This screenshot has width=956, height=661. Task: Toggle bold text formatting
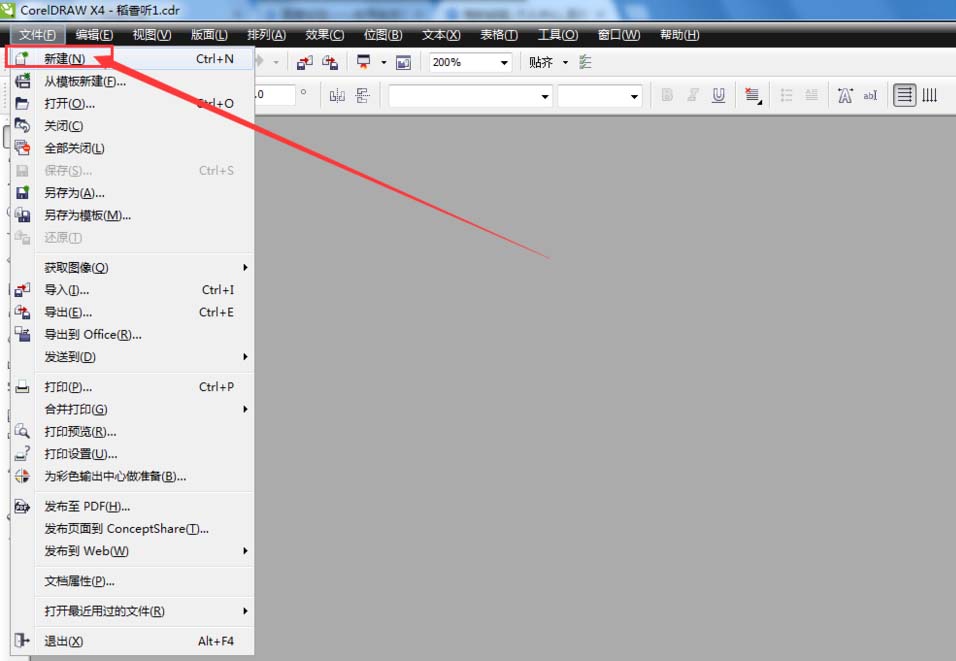pos(667,95)
